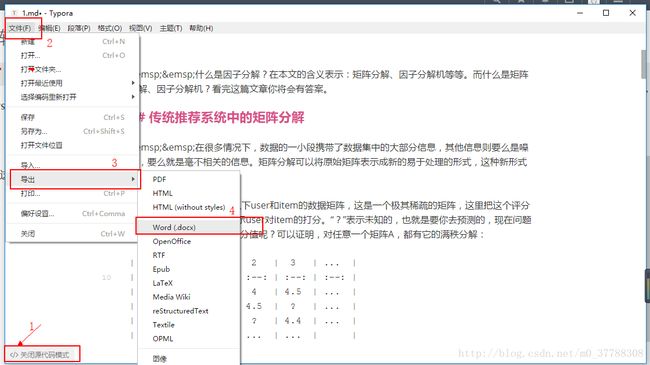
Task: Click the vertical scrollbar thumb on right edge
Action: pyautogui.click(x=644, y=63)
